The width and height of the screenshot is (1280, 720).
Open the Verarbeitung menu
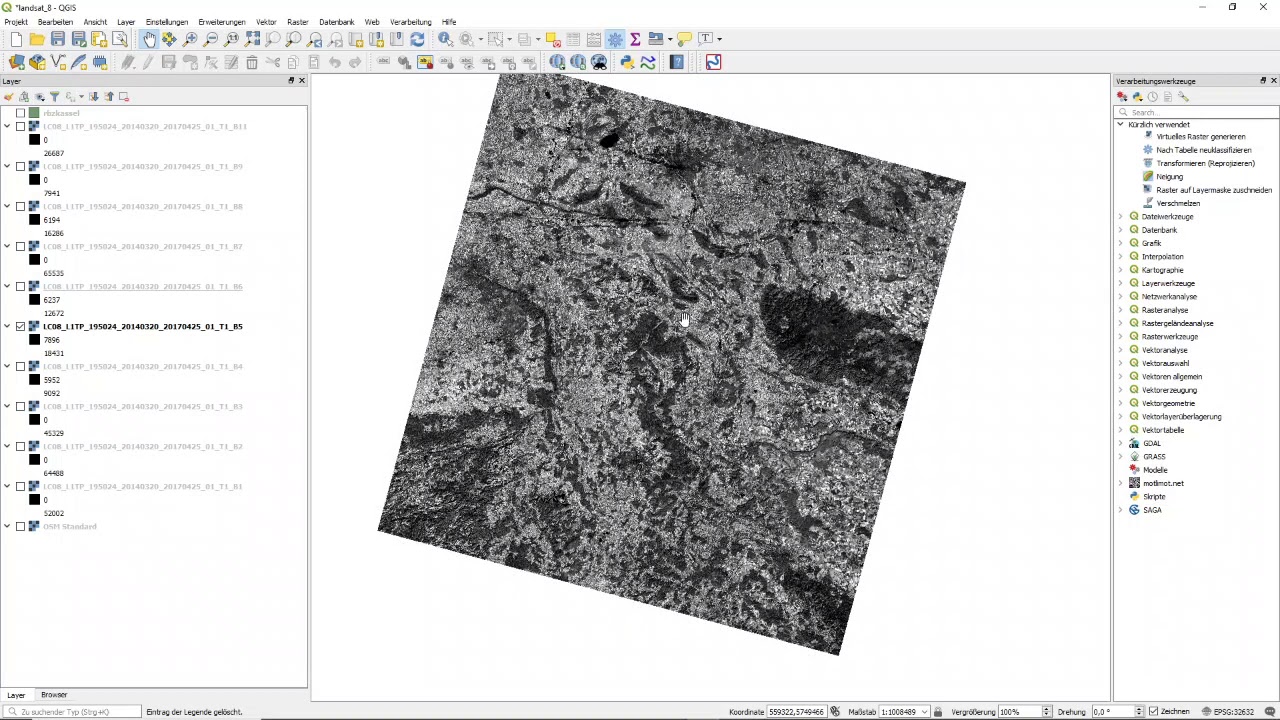pyautogui.click(x=410, y=22)
